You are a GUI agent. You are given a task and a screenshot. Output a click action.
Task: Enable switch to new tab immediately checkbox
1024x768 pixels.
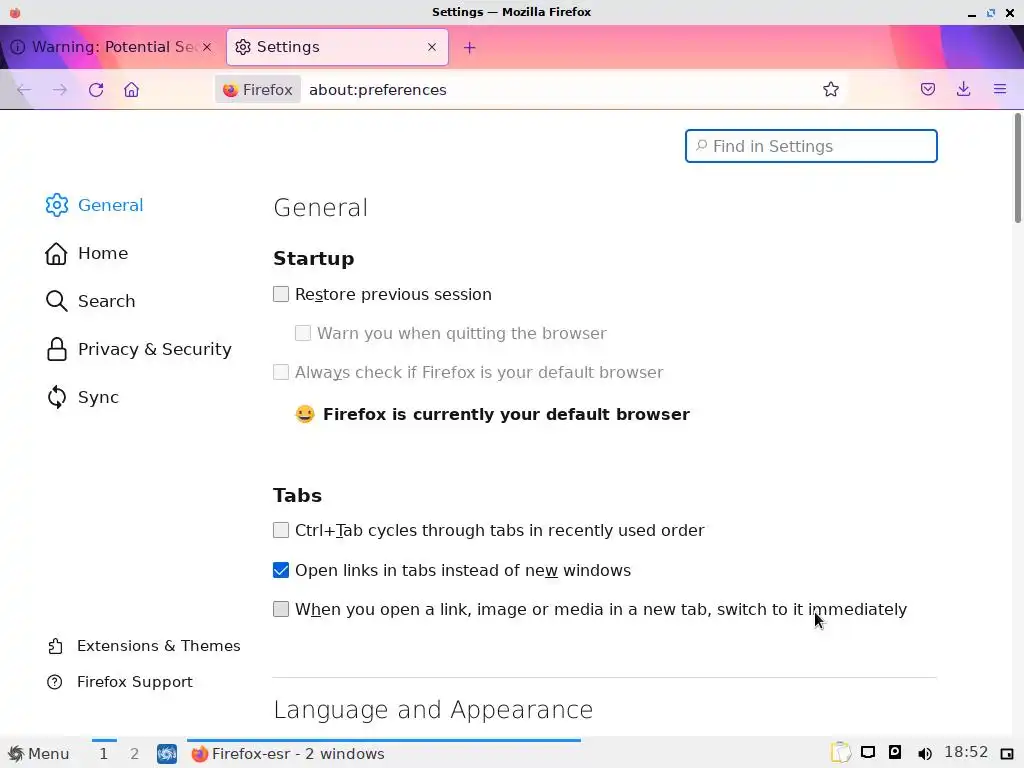[x=281, y=609]
